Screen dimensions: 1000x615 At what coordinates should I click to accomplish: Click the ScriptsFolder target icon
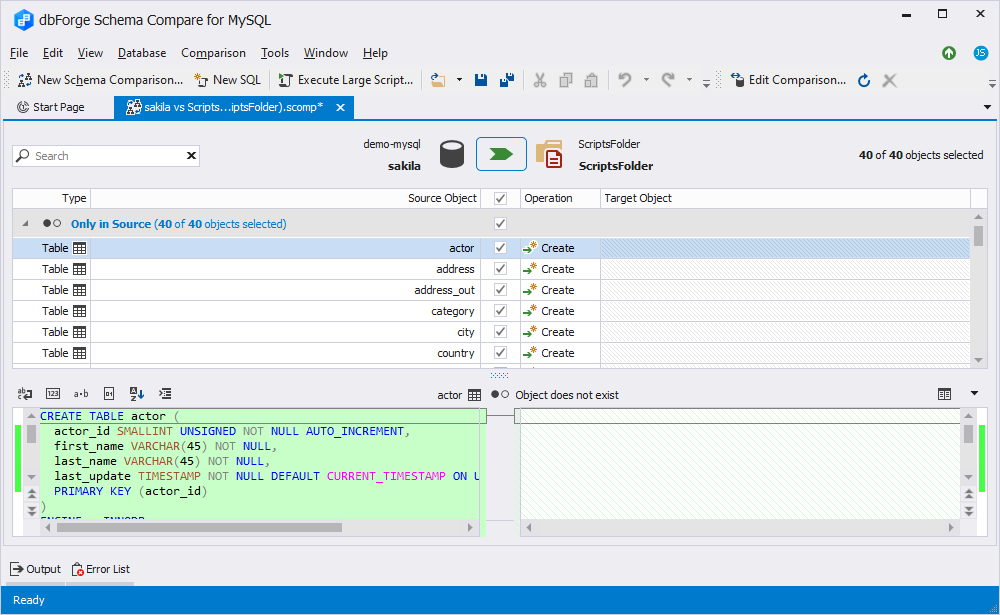[549, 155]
